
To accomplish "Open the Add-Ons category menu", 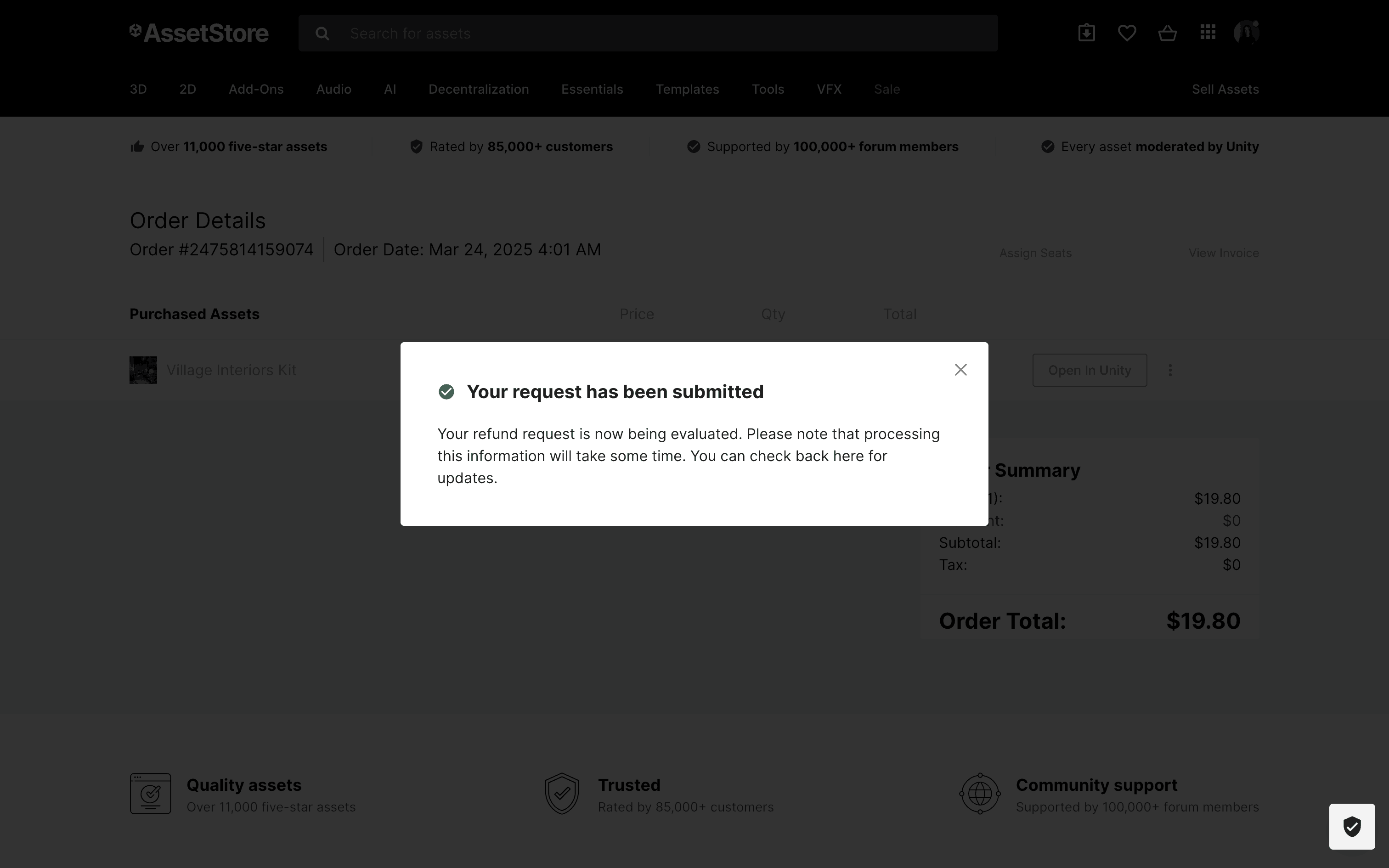I will [x=256, y=89].
